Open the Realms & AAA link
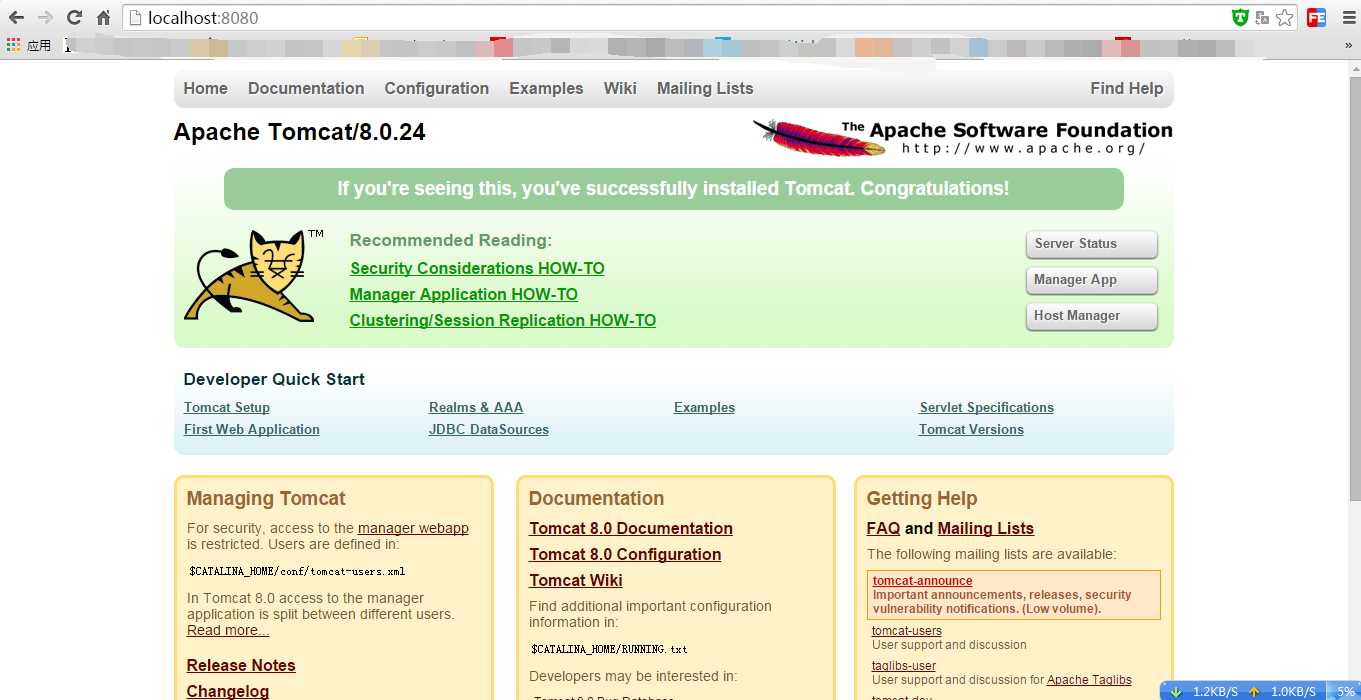The image size is (1361, 700). coord(476,407)
